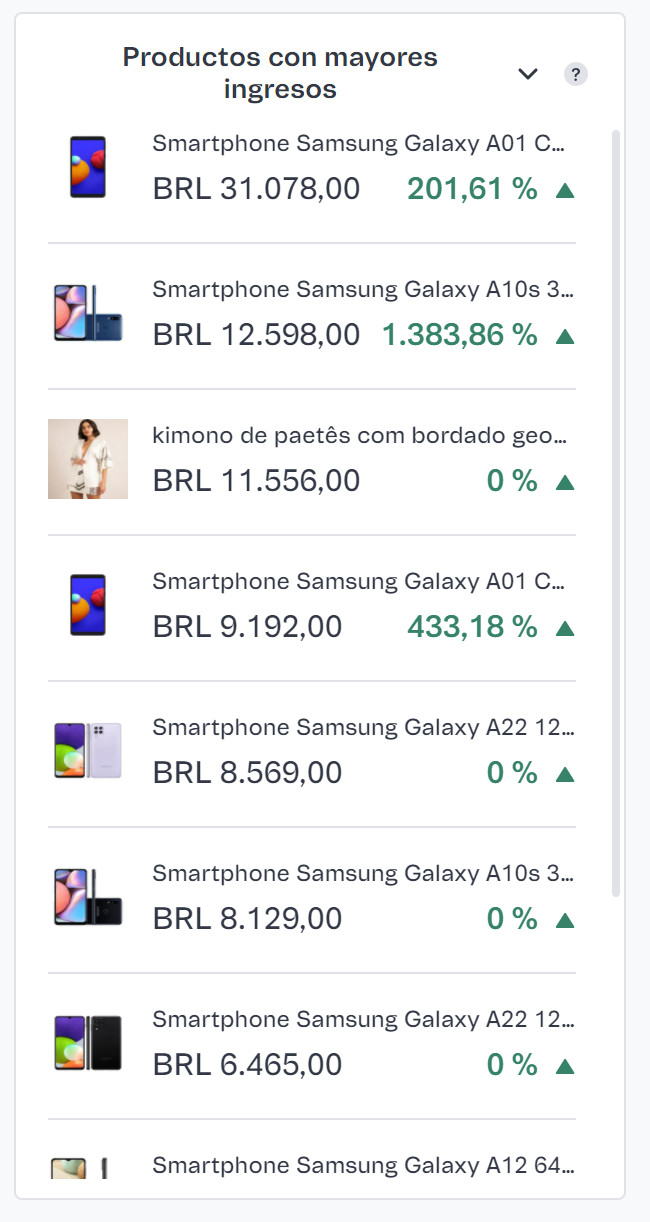Viewport: 650px width, 1222px height.
Task: Select the BRL 9.192,00 revenue amount
Action: click(x=247, y=628)
